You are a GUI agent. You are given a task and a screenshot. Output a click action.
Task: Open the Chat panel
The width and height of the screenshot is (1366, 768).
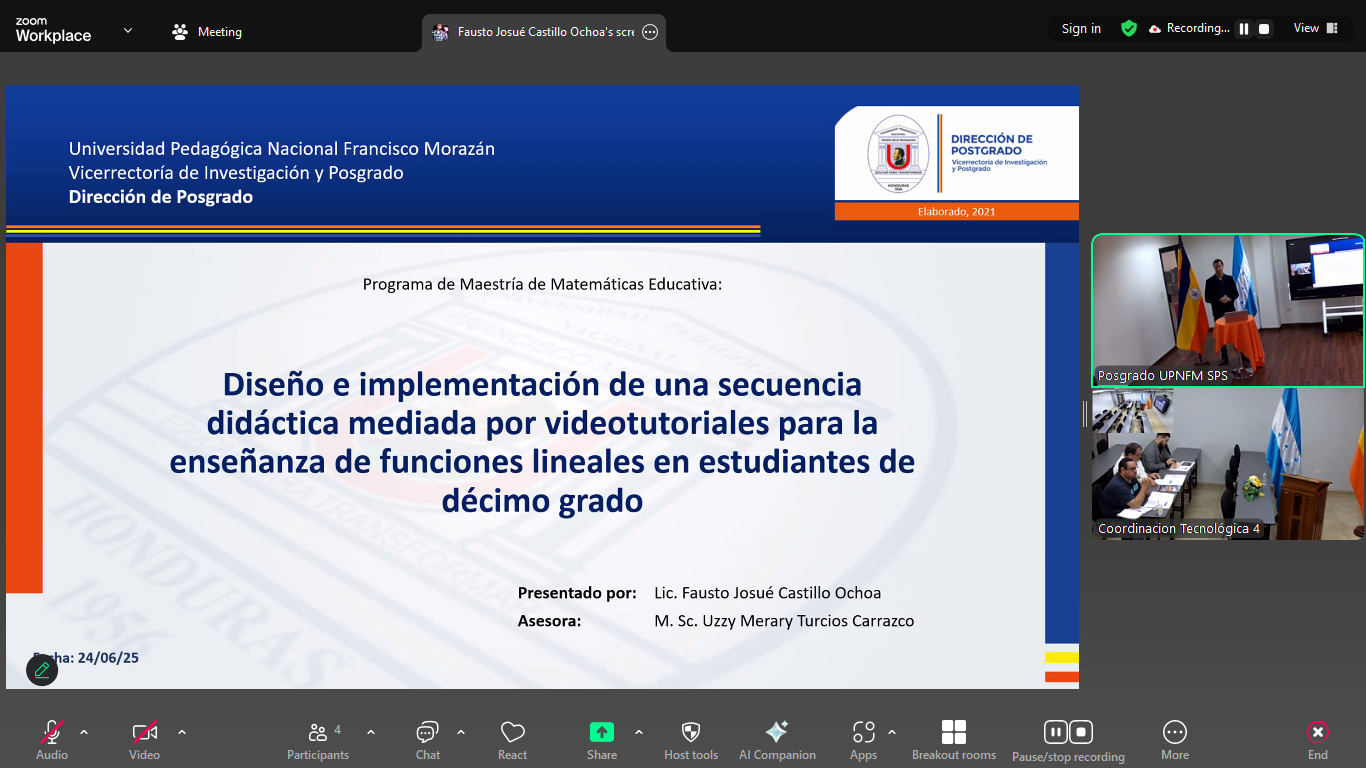click(x=428, y=740)
